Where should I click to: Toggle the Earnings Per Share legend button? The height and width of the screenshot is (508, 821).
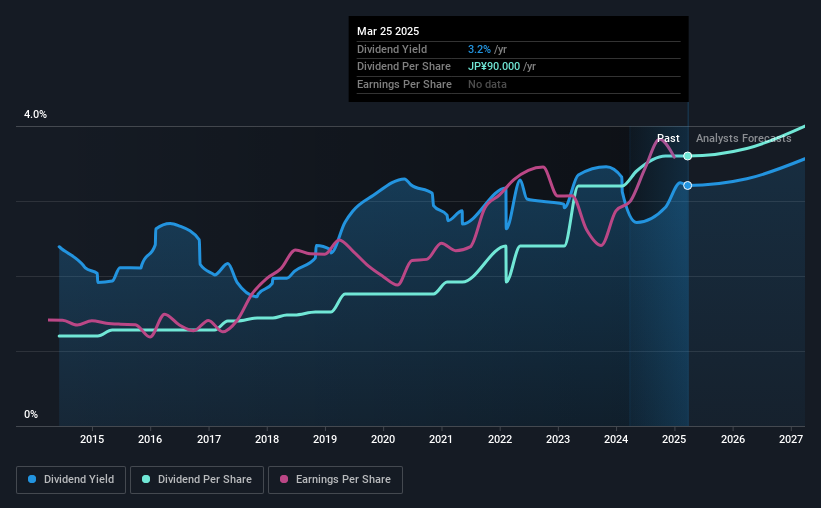tap(335, 480)
